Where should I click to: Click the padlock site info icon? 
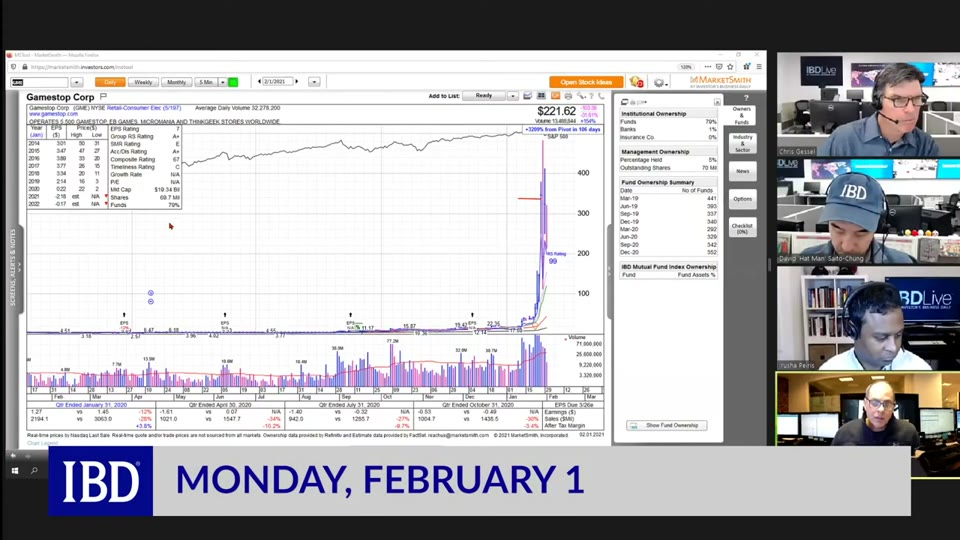pos(24,67)
